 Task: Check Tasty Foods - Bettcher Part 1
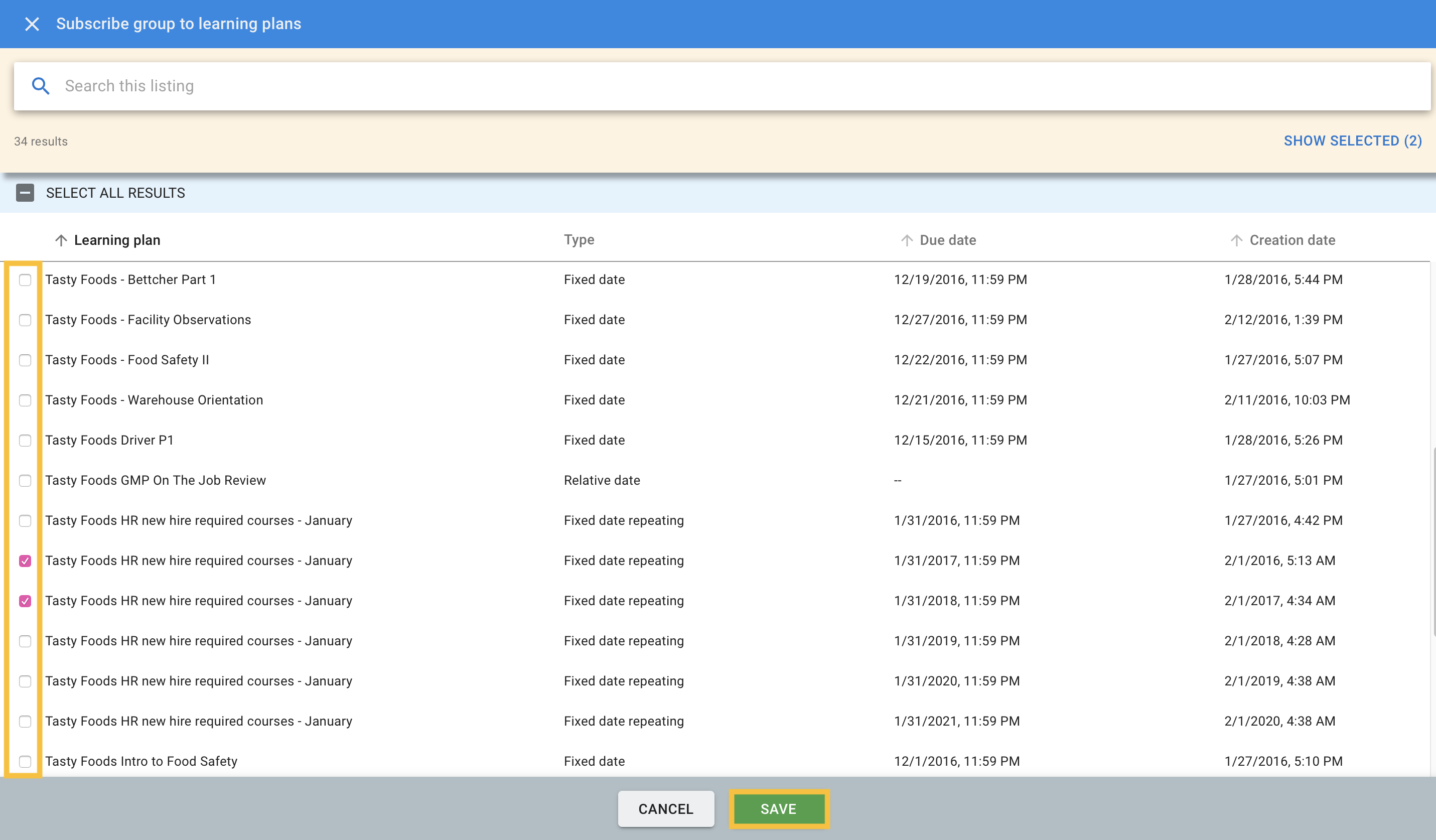coord(25,280)
